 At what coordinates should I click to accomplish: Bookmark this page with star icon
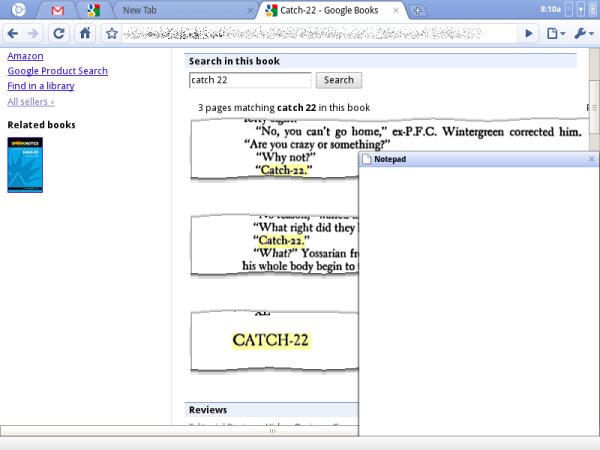[x=111, y=34]
